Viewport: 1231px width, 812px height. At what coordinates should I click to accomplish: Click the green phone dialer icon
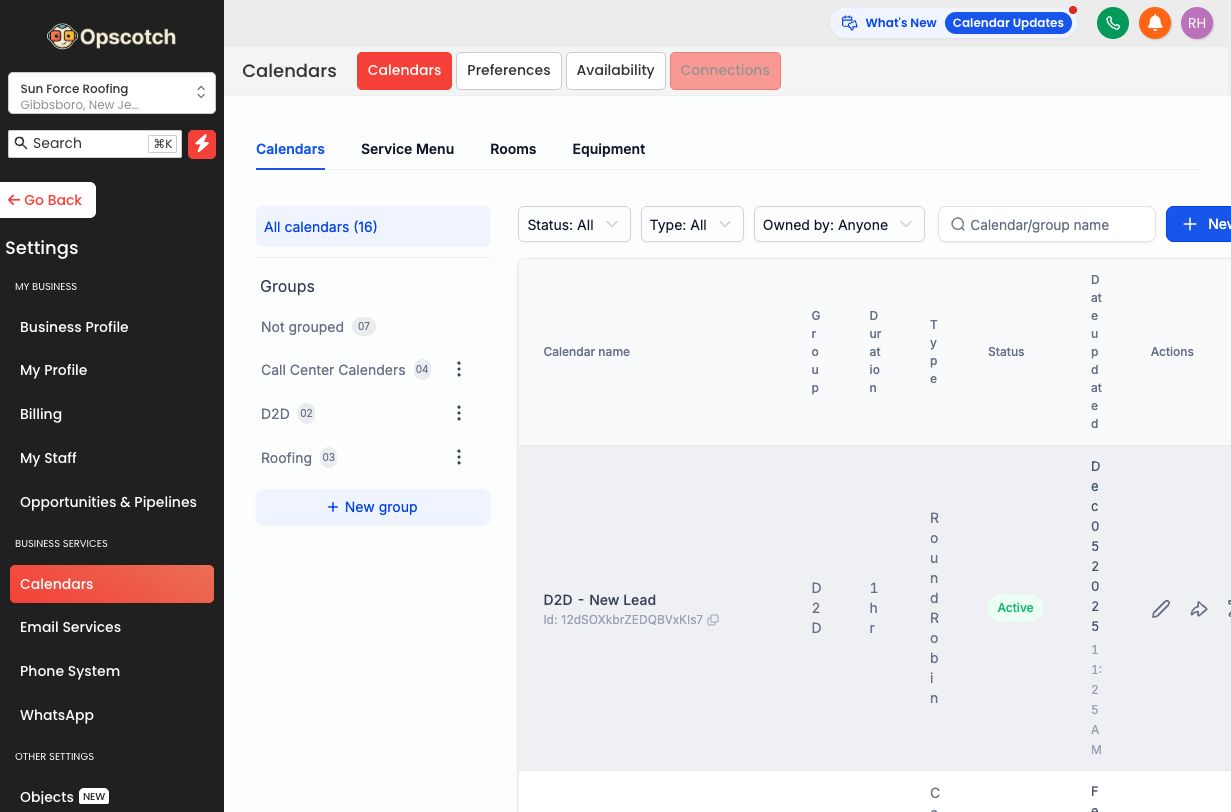click(1112, 23)
